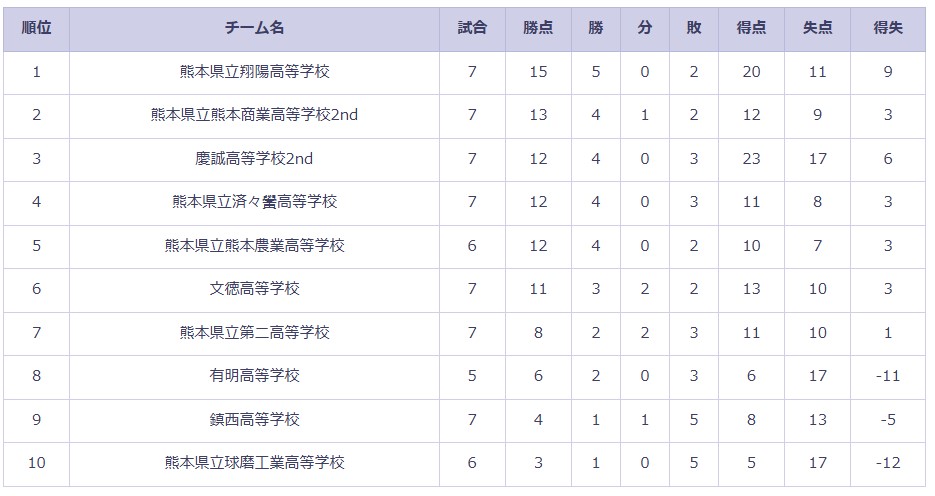Select 慶誠高等学校2nd team name
The width and height of the screenshot is (935, 496).
255,159
